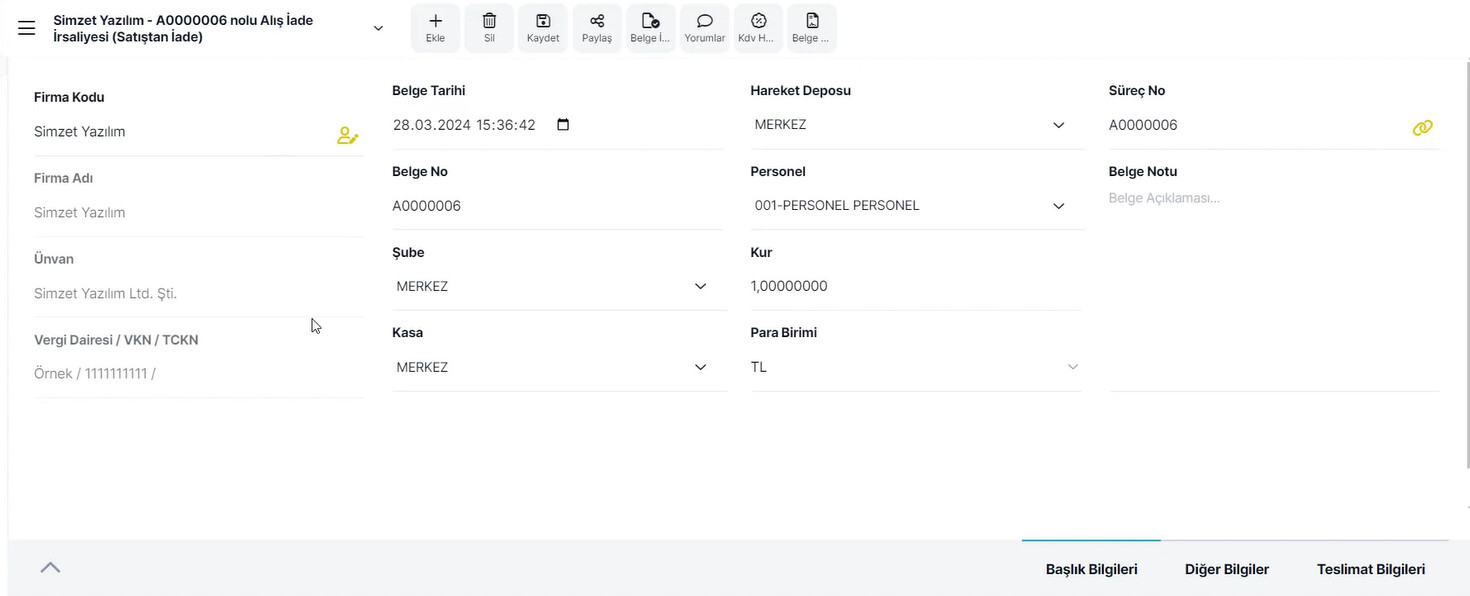Click the document check icon in toolbar
The height and width of the screenshot is (596, 1470).
pos(650,21)
